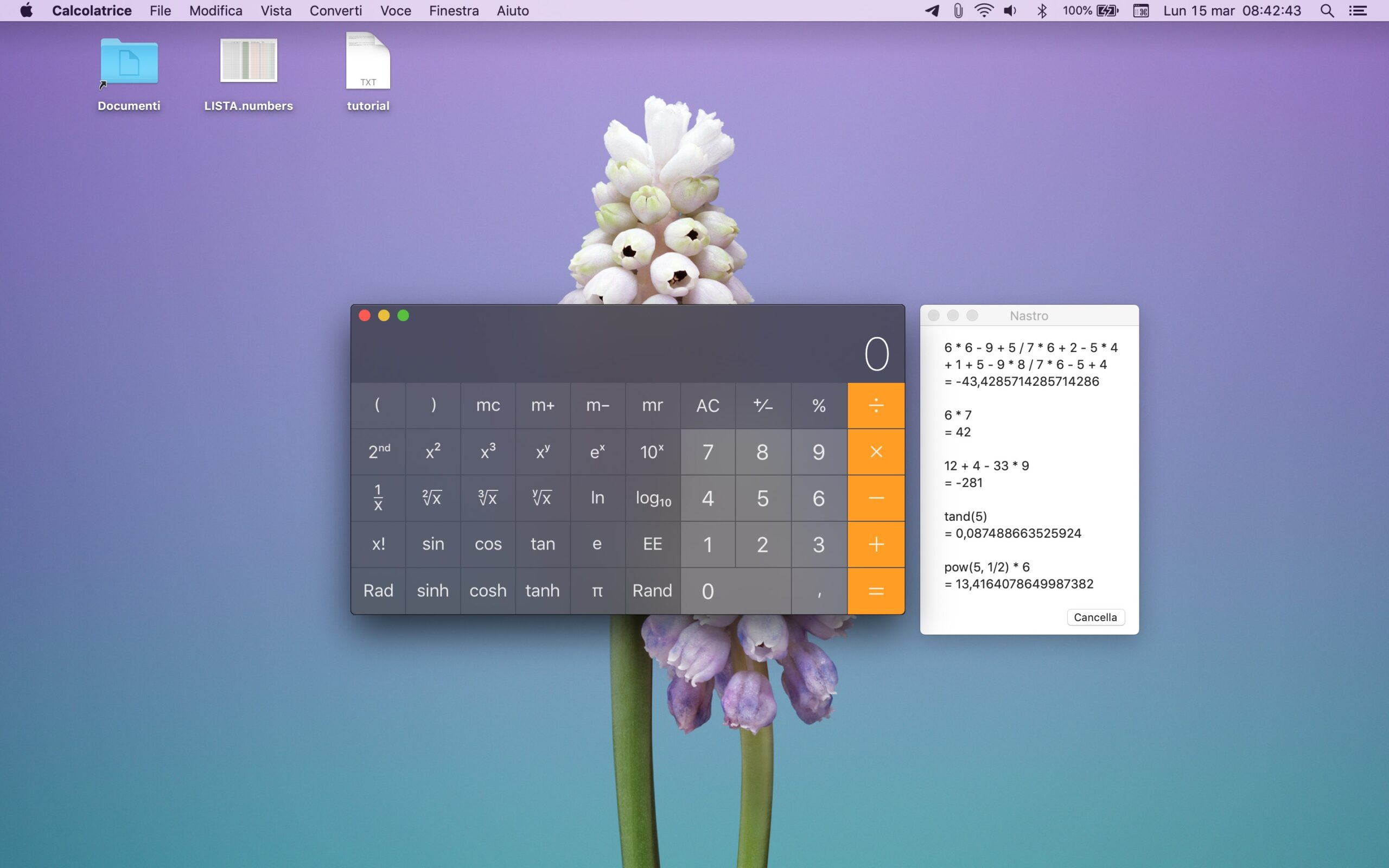Toggle the Rad angle mode key
This screenshot has width=1389, height=868.
pyautogui.click(x=378, y=591)
